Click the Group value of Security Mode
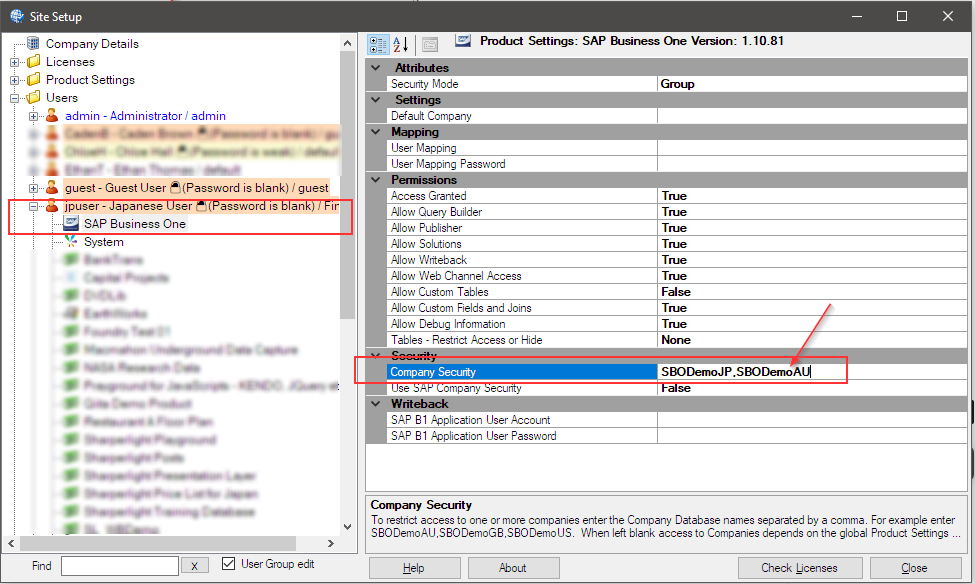 (x=677, y=84)
